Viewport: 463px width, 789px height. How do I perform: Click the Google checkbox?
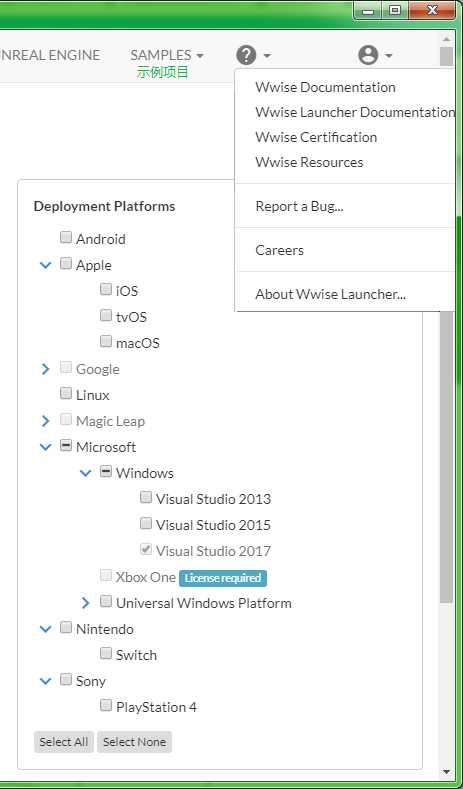(66, 367)
